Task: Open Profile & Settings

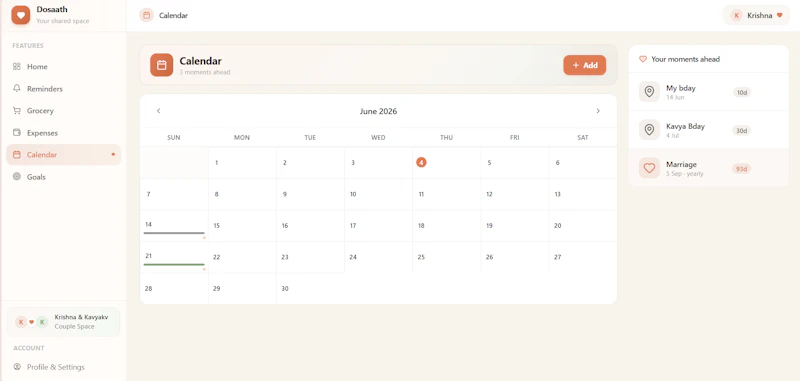Action: click(64, 367)
